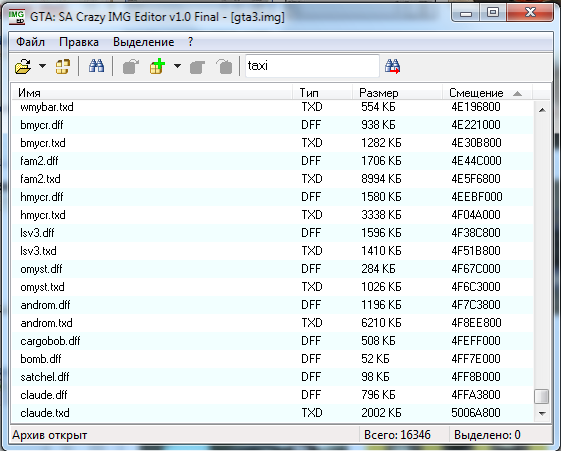Screen dimensions: 561x451
Task: Open the Правка menu
Action: click(79, 42)
